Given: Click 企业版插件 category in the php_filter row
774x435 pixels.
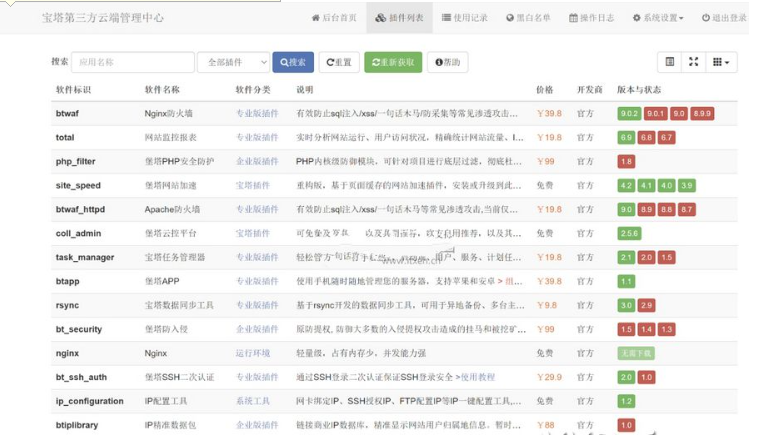Looking at the screenshot, I should [x=257, y=161].
